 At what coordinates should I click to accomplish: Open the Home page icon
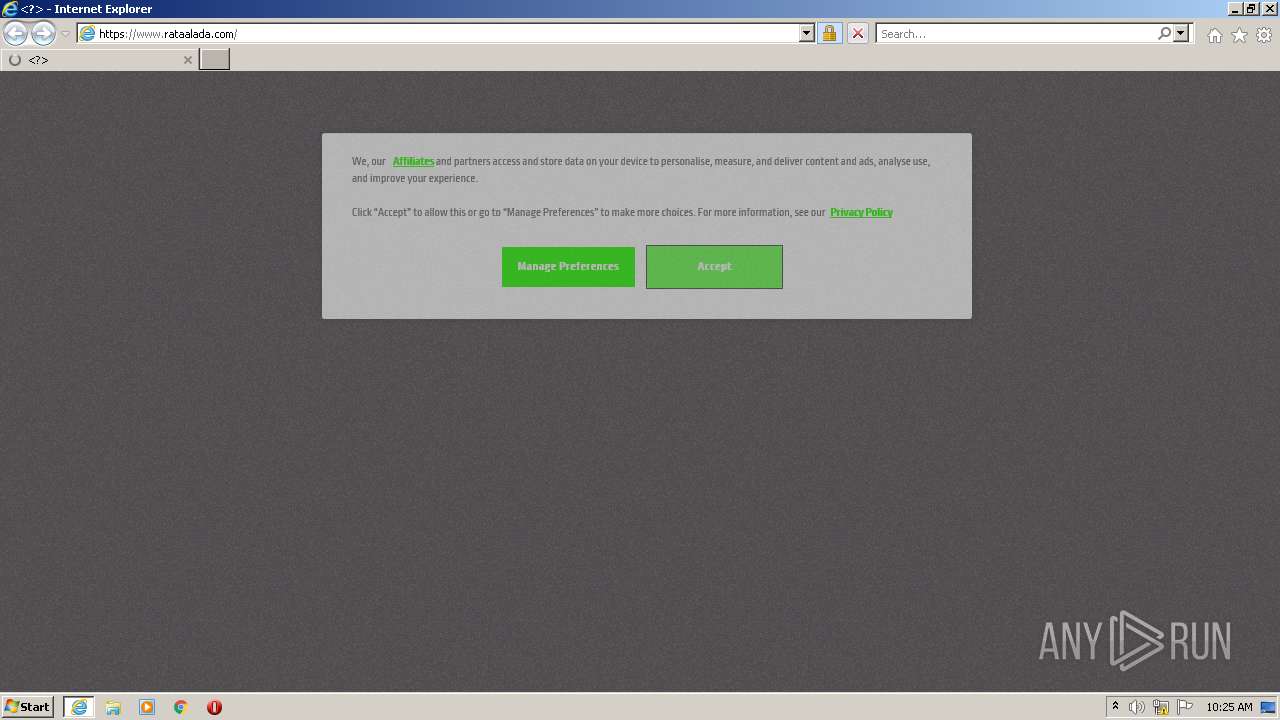(1214, 35)
